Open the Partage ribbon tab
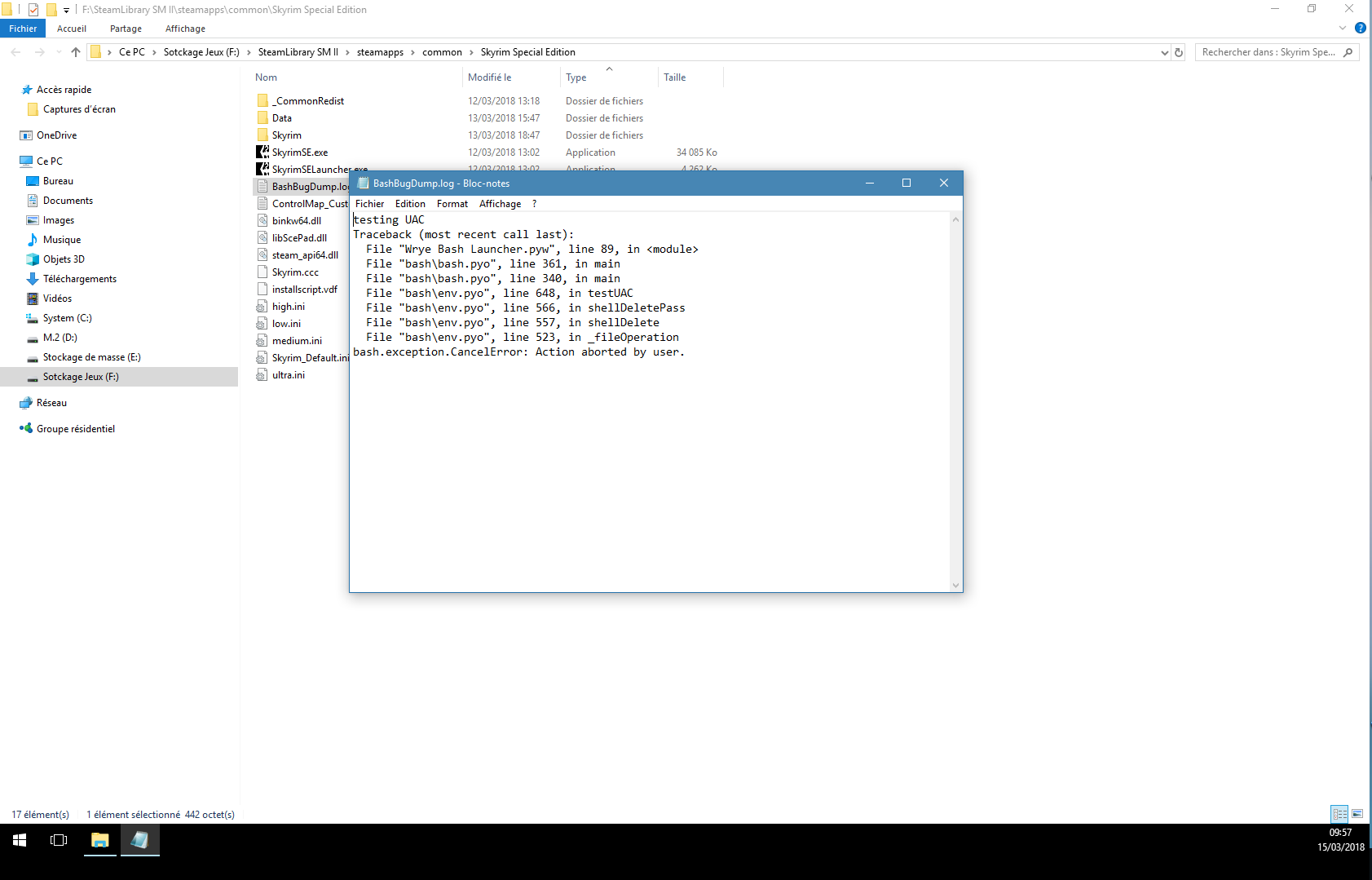1372x880 pixels. coord(126,29)
